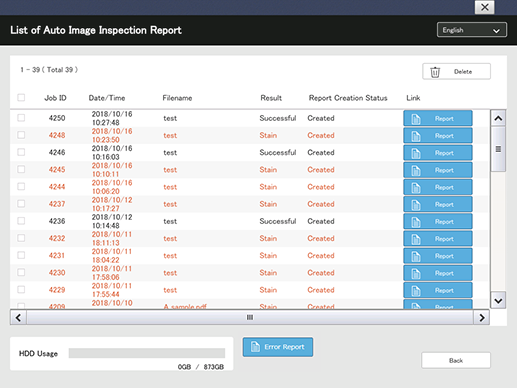Screen dimensions: 517x388
Task: Open the Report for job 4237
Action: [x=438, y=204]
